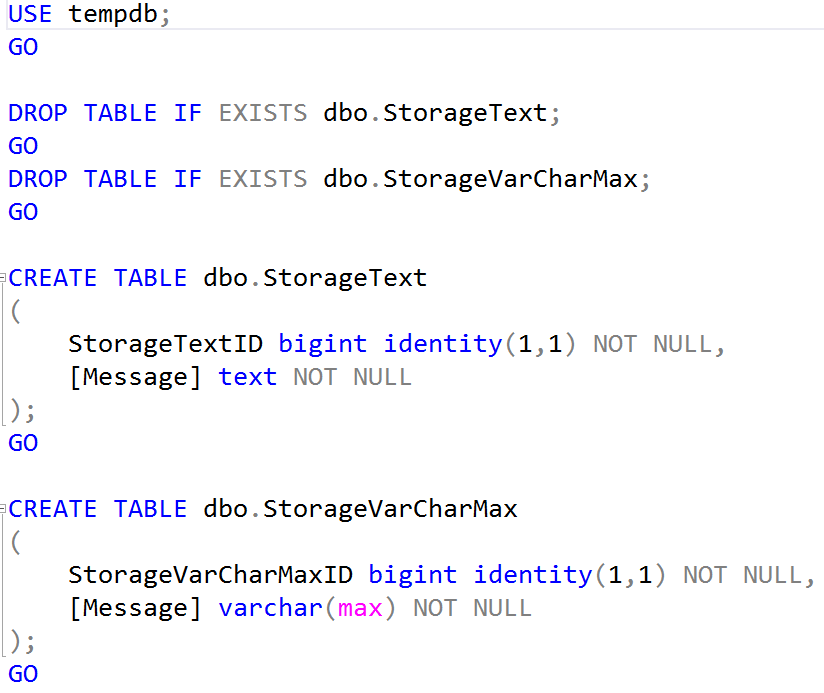This screenshot has height=693, width=824.
Task: Place cursor on tempdb database name
Action: [113, 14]
